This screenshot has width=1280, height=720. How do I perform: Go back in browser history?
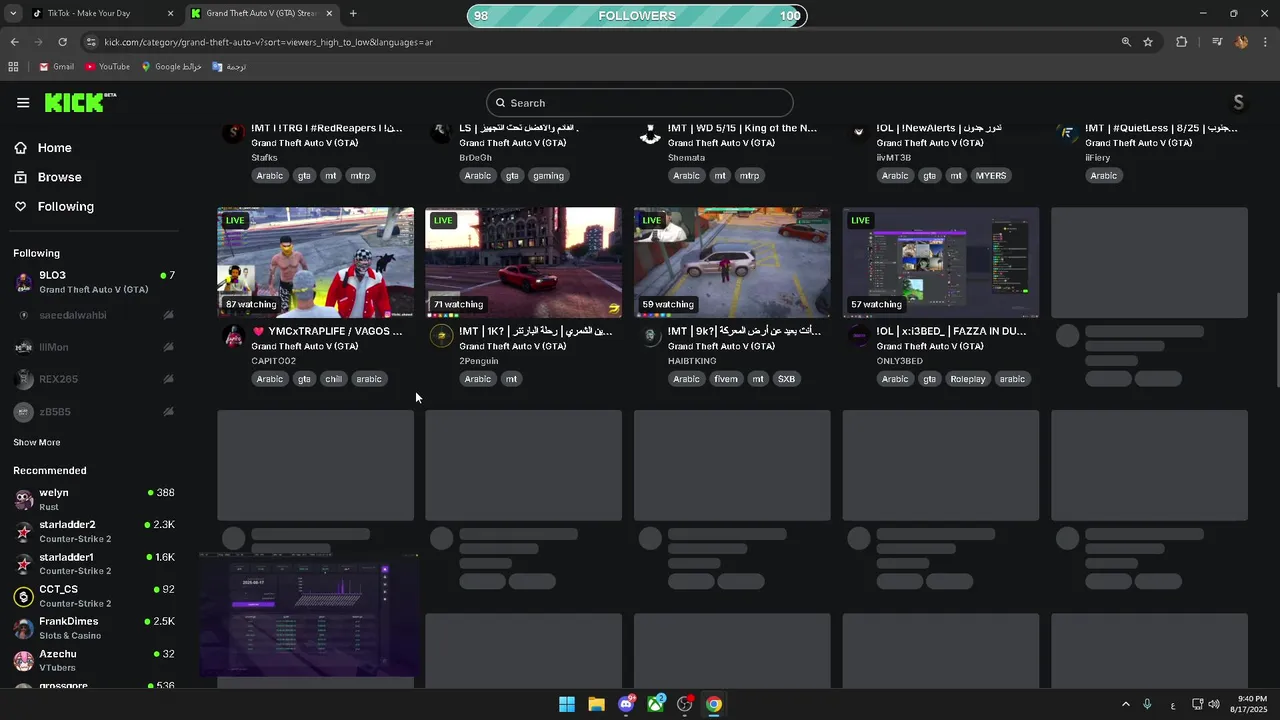(x=14, y=42)
